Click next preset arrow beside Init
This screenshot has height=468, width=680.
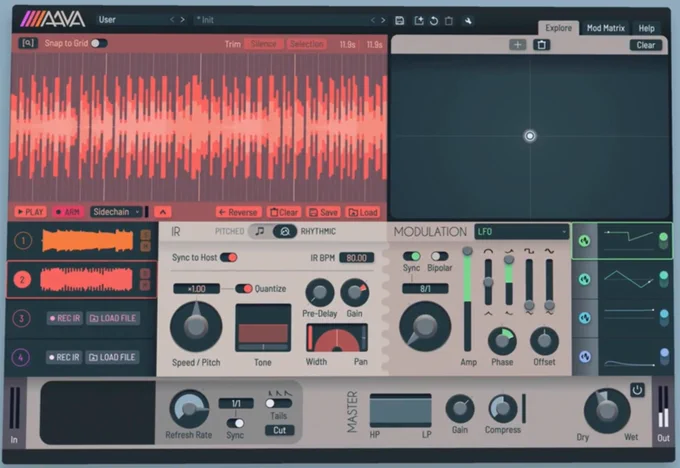tap(383, 20)
